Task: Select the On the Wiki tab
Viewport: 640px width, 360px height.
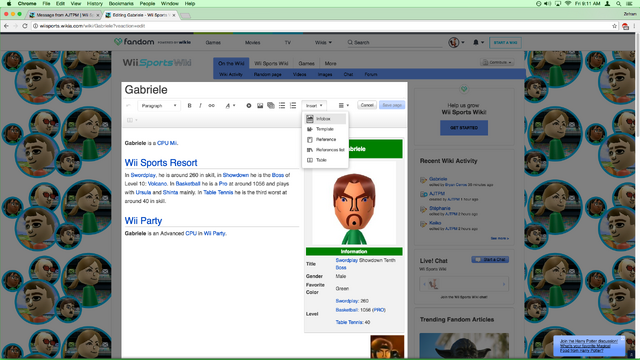Action: point(231,63)
